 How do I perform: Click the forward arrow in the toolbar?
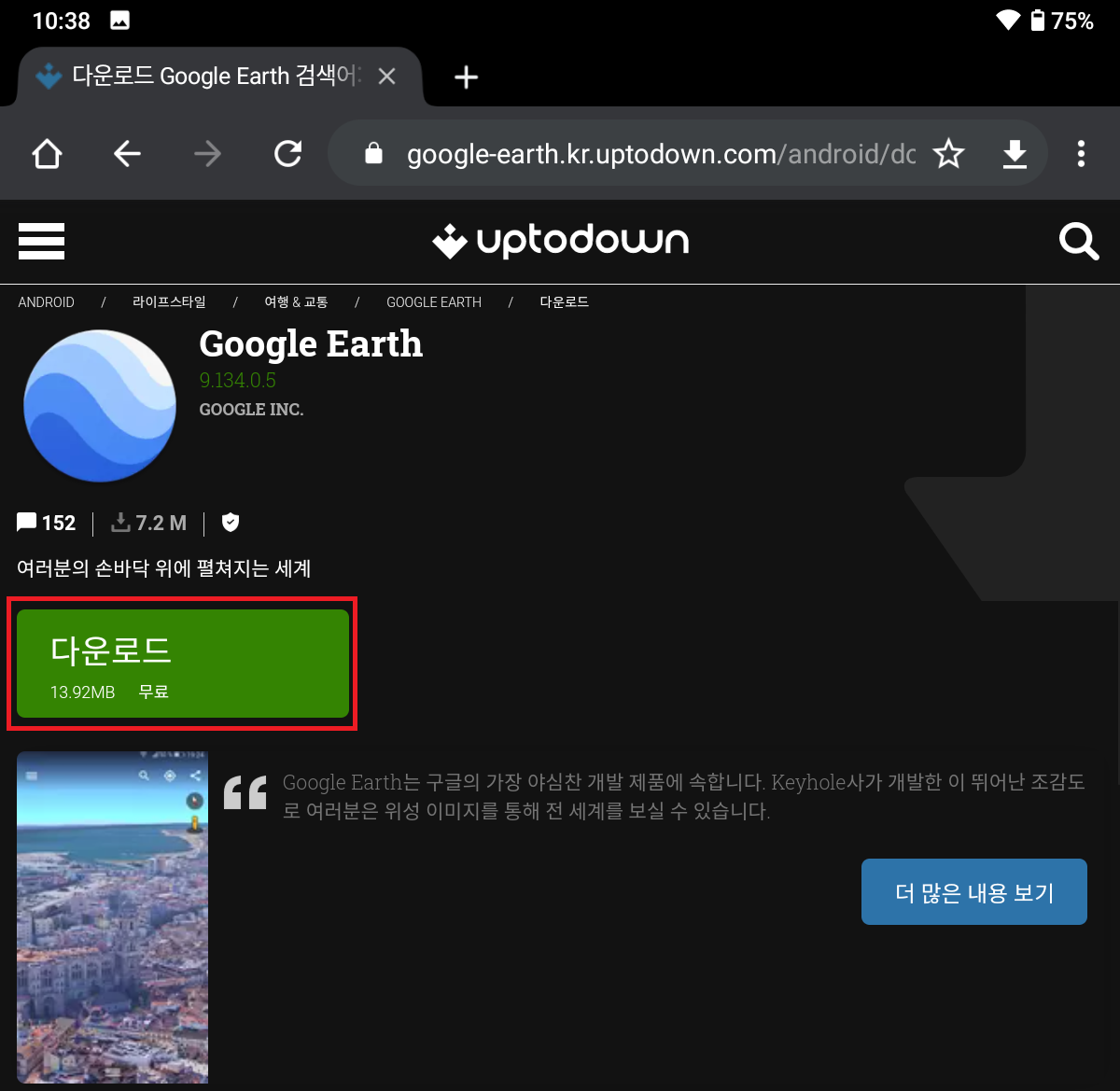(207, 153)
